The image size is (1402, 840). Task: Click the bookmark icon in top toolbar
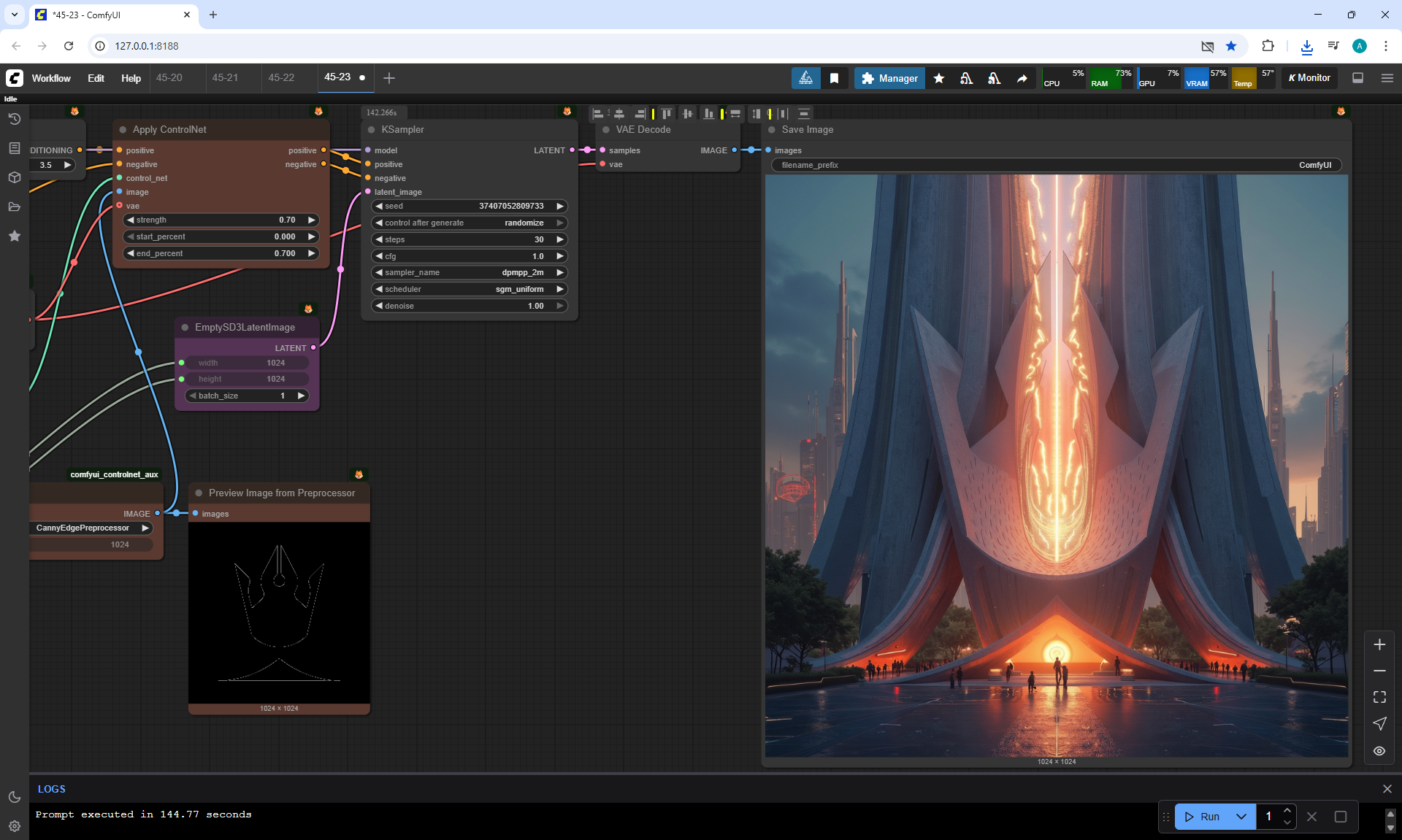834,78
